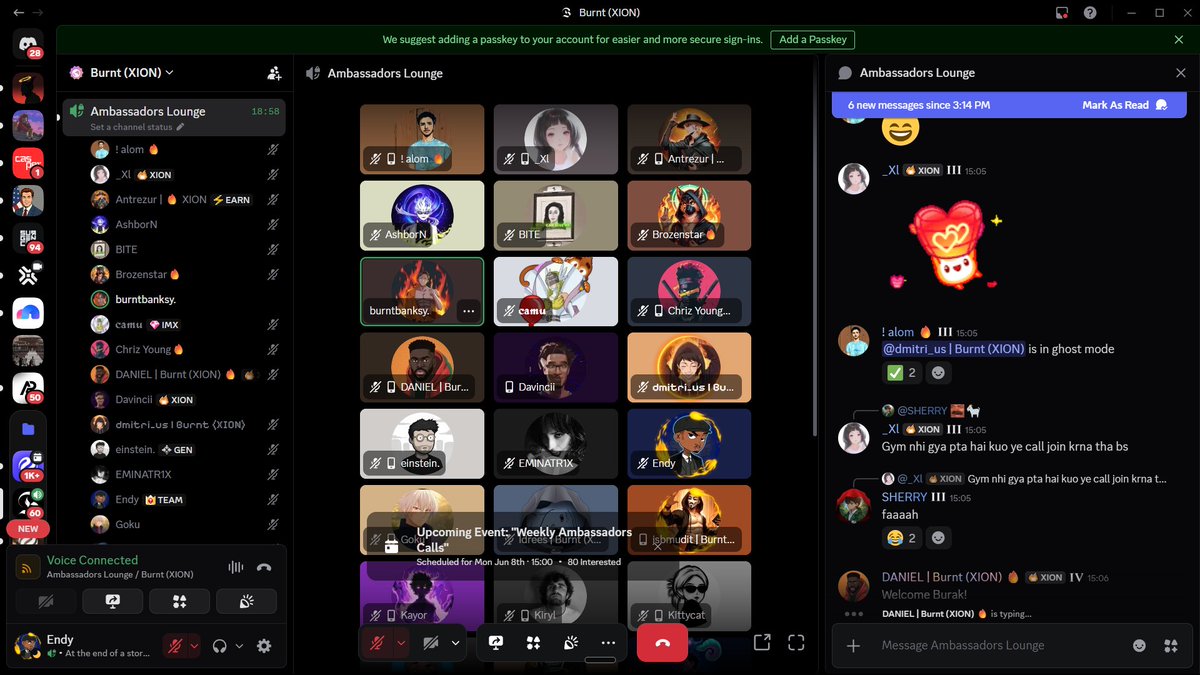Open soundboard from the Voice Connected panel
The height and width of the screenshot is (675, 1200).
point(247,601)
